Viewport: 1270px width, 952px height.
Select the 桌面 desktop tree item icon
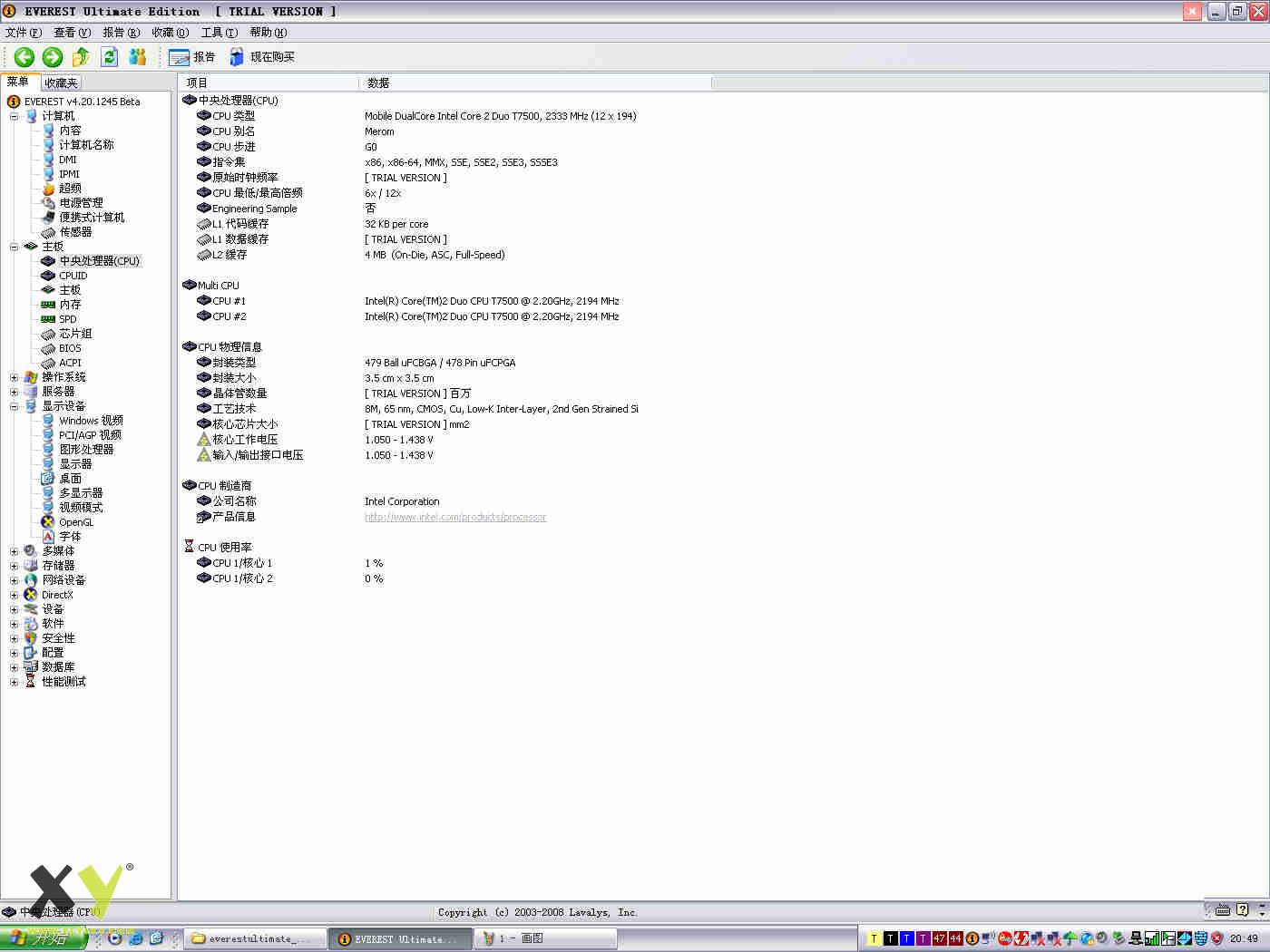[x=49, y=479]
